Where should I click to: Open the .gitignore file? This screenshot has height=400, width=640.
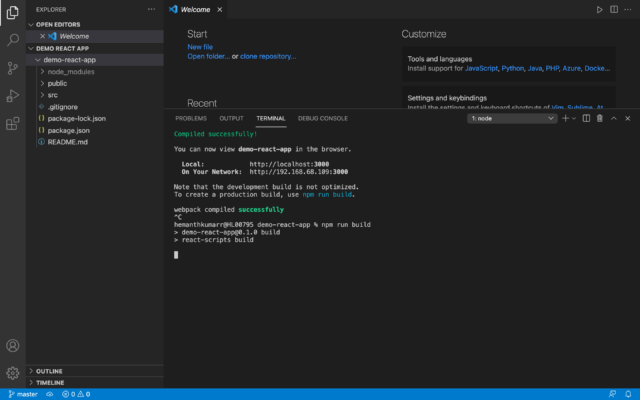[x=62, y=107]
